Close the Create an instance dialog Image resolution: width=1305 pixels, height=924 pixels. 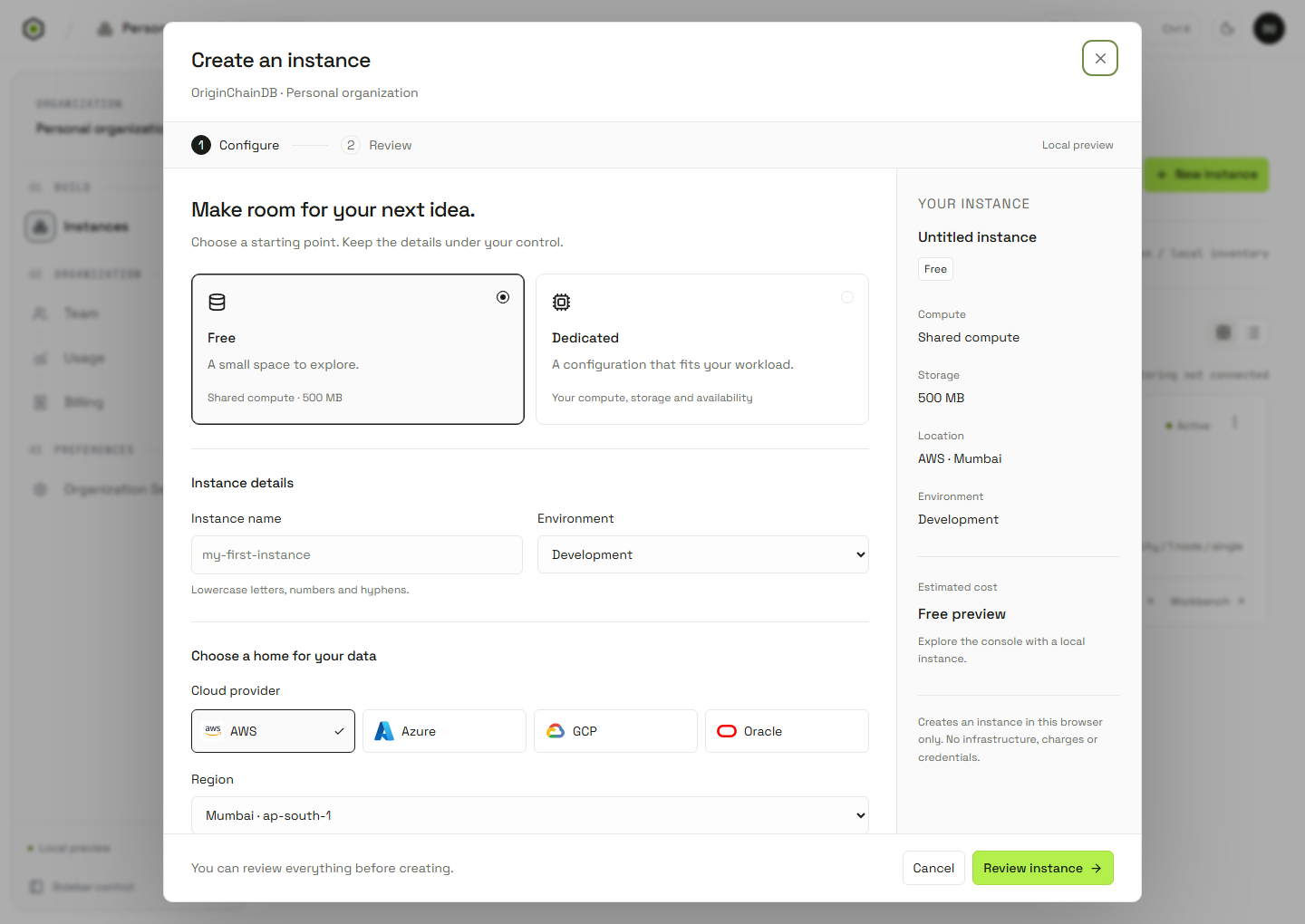coord(1100,58)
